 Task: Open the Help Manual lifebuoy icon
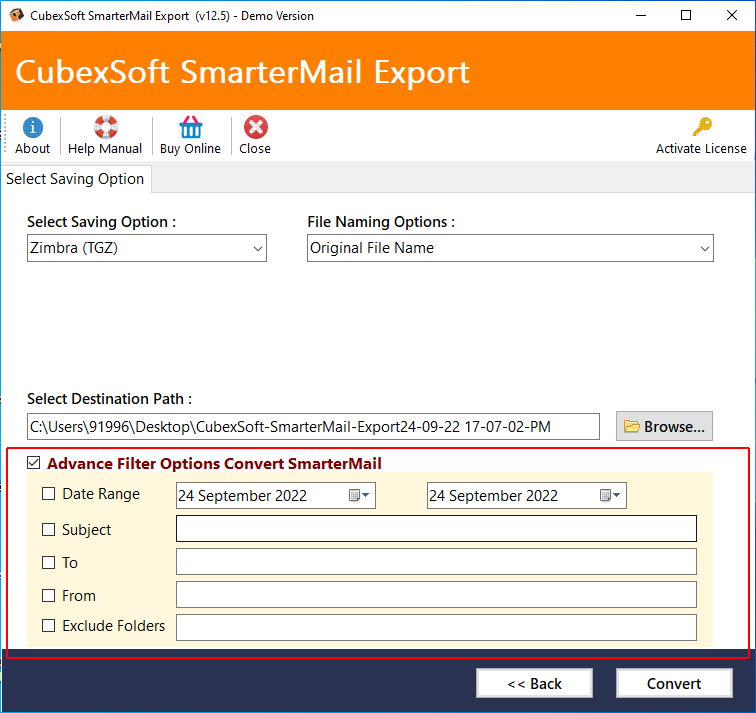[x=106, y=127]
